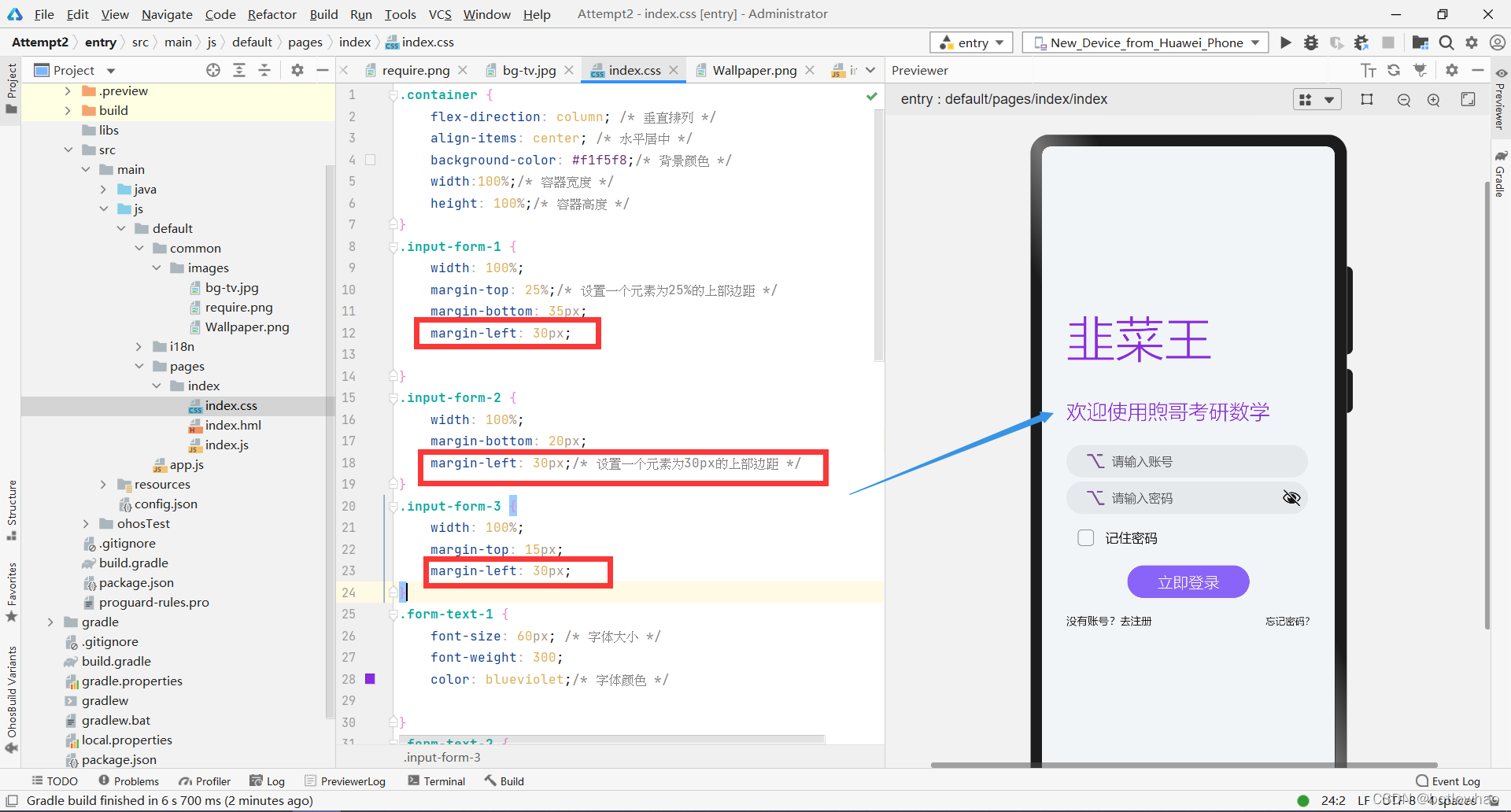Expand the ohosTest folder
Viewport: 1511px width, 812px height.
point(86,523)
